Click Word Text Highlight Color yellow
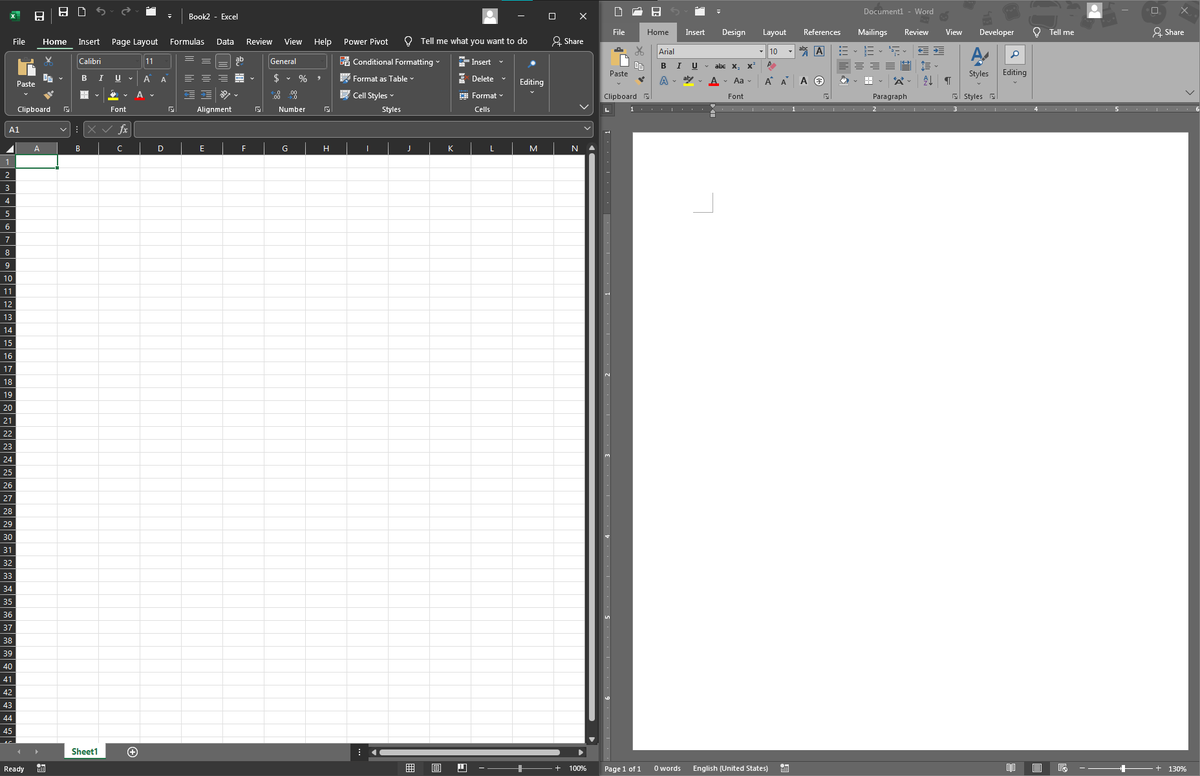 (x=688, y=81)
